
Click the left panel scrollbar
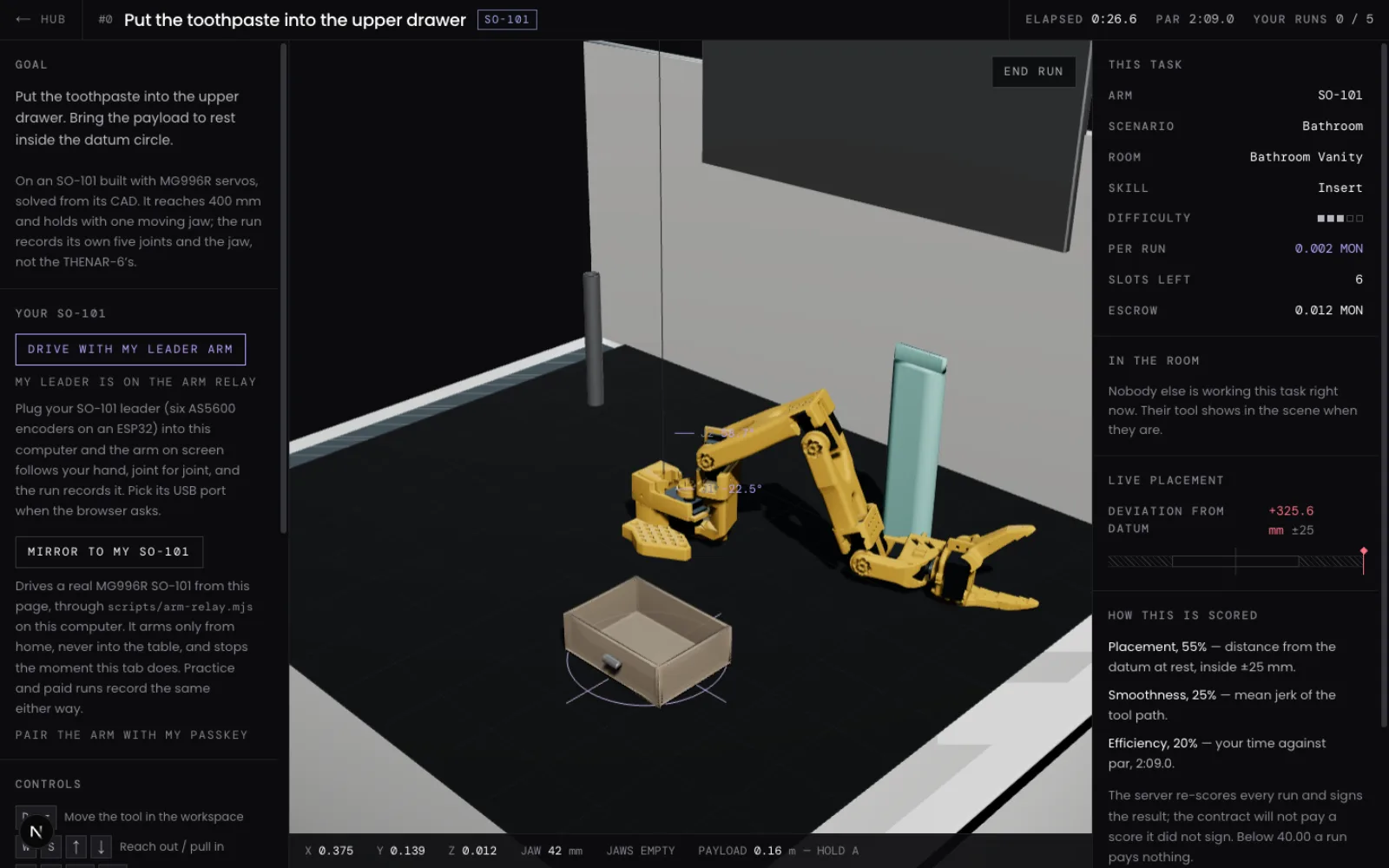click(283, 288)
